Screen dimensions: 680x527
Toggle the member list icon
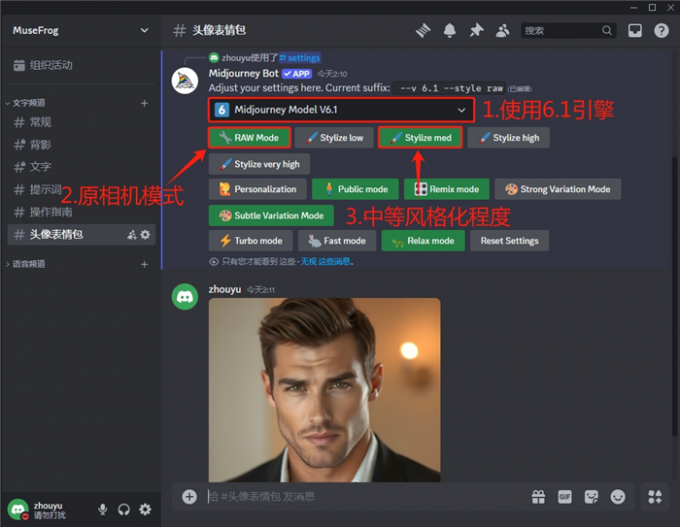point(502,30)
